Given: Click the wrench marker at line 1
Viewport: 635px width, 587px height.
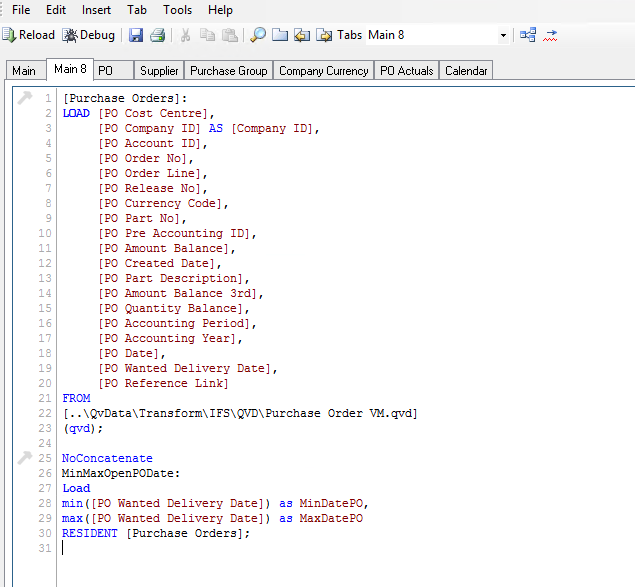Looking at the screenshot, I should pos(24,98).
